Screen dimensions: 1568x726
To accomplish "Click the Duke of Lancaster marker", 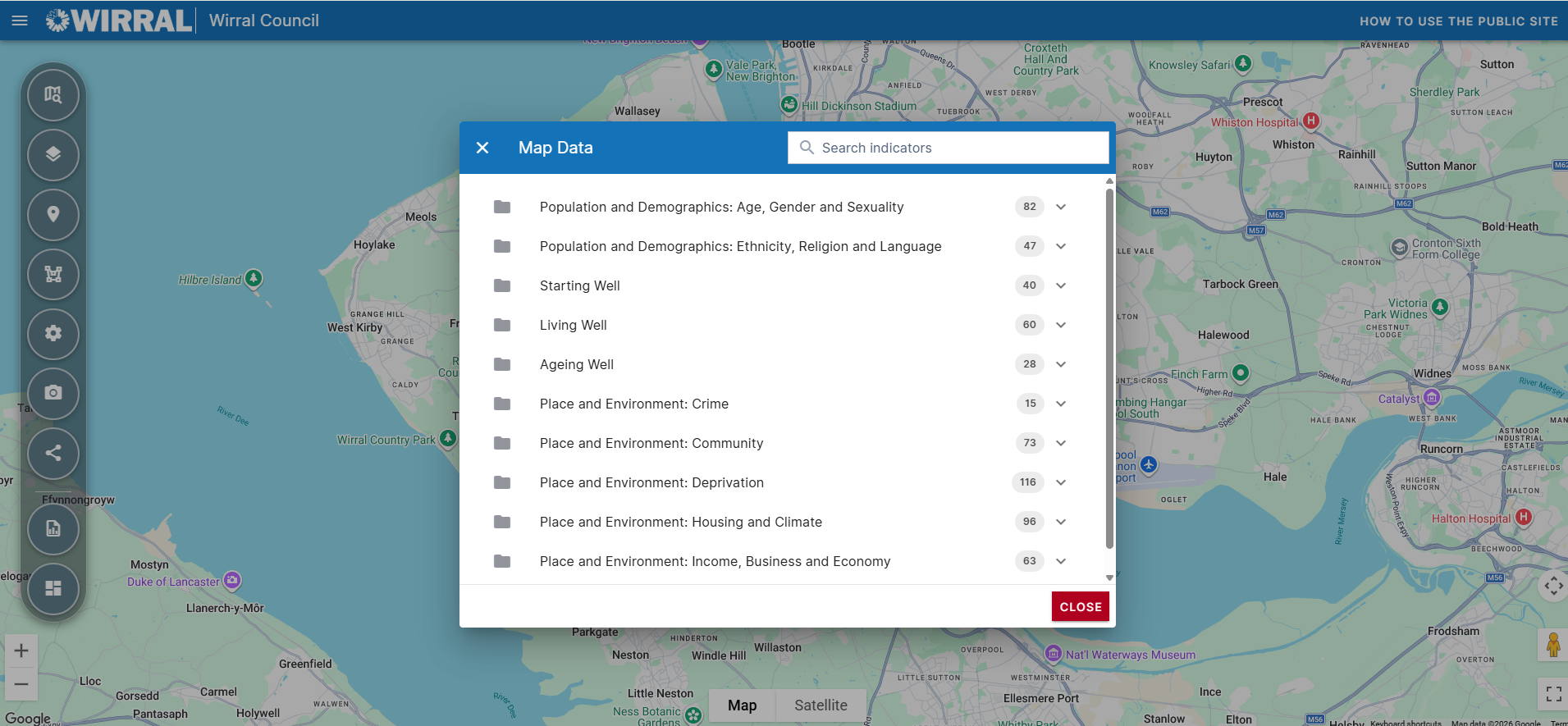I will coord(232,581).
